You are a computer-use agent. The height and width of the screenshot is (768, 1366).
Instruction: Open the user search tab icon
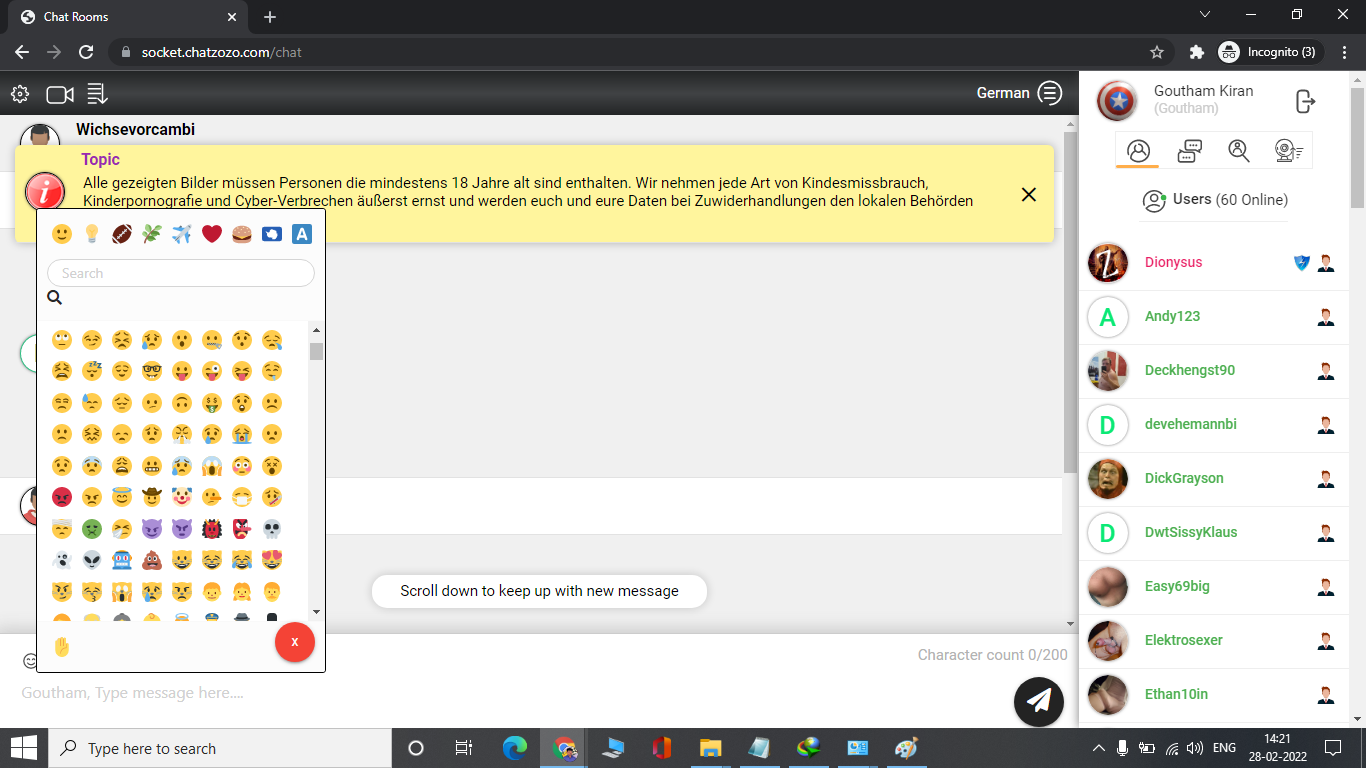1239,151
